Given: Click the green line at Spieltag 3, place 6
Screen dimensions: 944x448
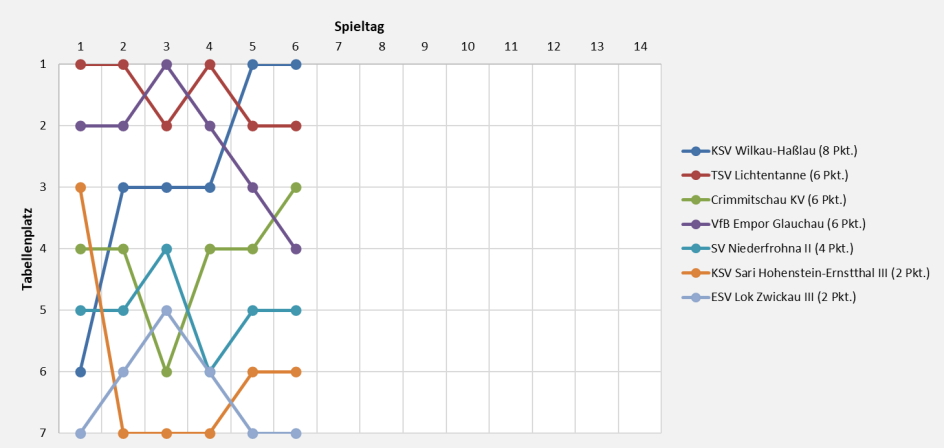Looking at the screenshot, I should point(166,372).
